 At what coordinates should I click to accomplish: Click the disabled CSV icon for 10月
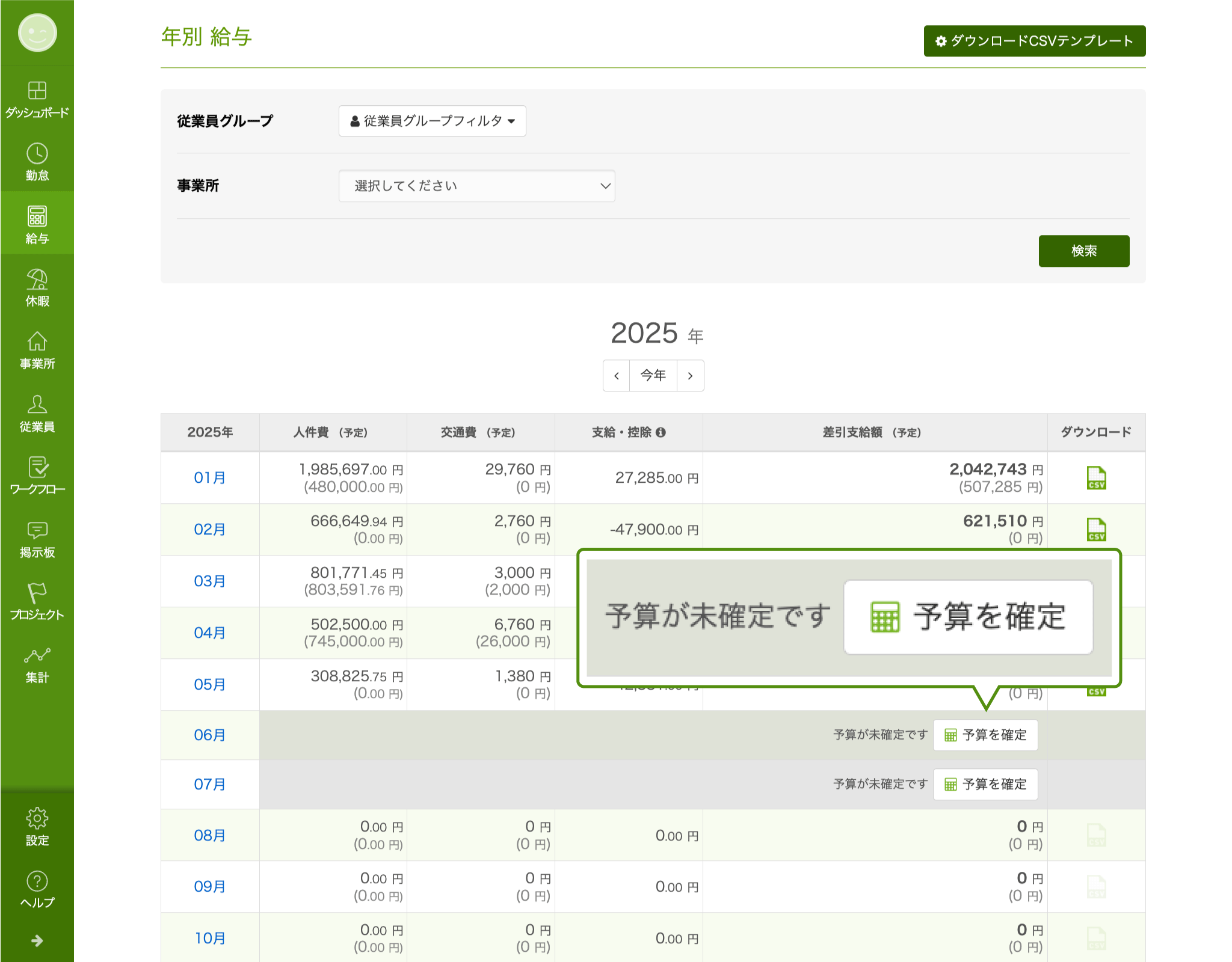click(1096, 939)
